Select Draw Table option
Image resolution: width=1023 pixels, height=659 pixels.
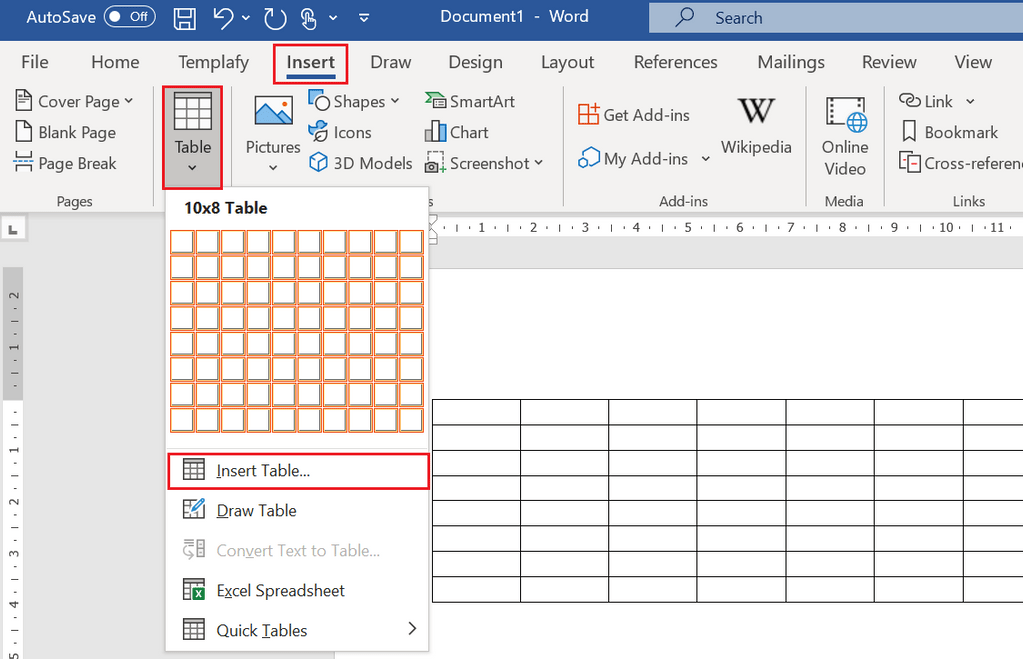click(x=256, y=510)
